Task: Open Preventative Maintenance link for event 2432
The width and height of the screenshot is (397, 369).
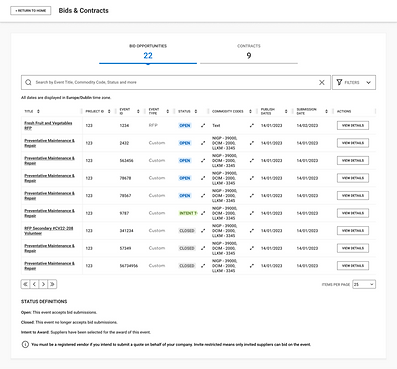Action: [x=49, y=143]
